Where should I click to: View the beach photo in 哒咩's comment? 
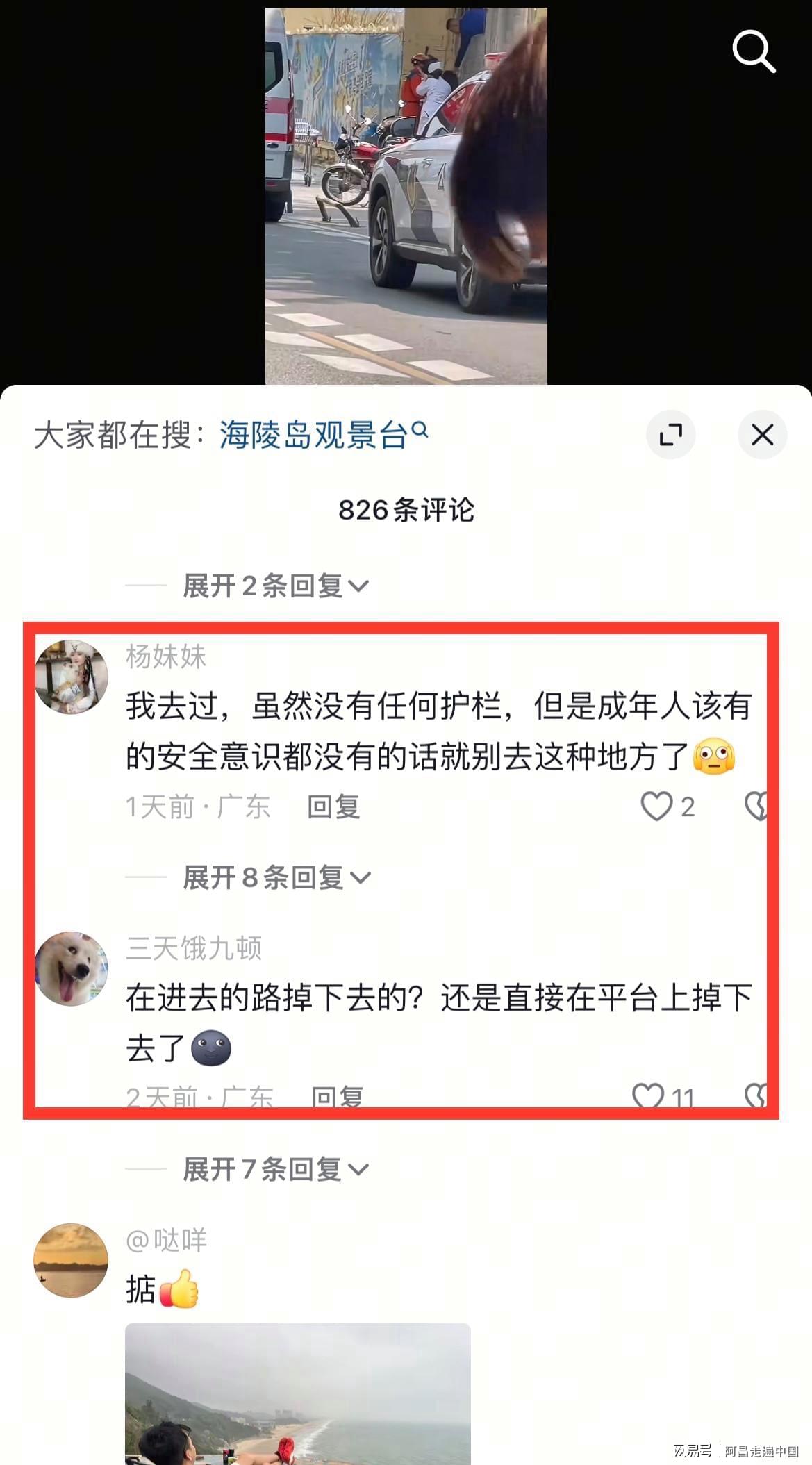[298, 1394]
